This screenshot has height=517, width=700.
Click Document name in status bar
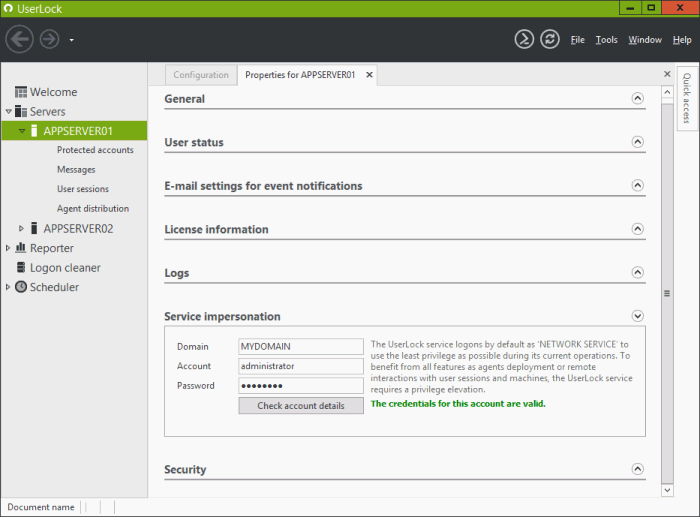[x=41, y=507]
